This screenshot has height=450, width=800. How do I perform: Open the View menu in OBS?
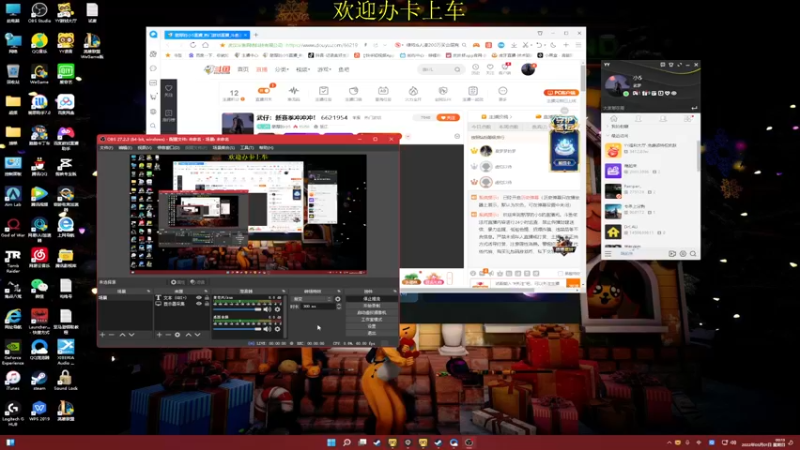pos(144,147)
